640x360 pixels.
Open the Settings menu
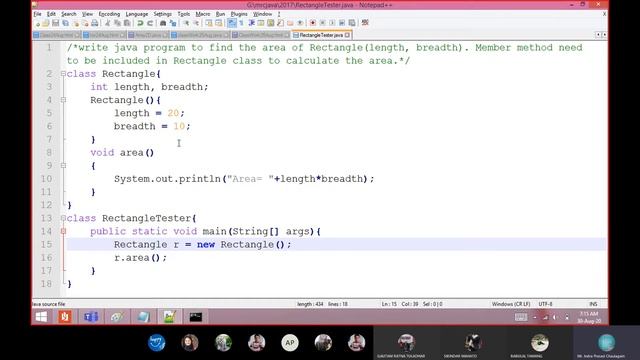(162, 14)
